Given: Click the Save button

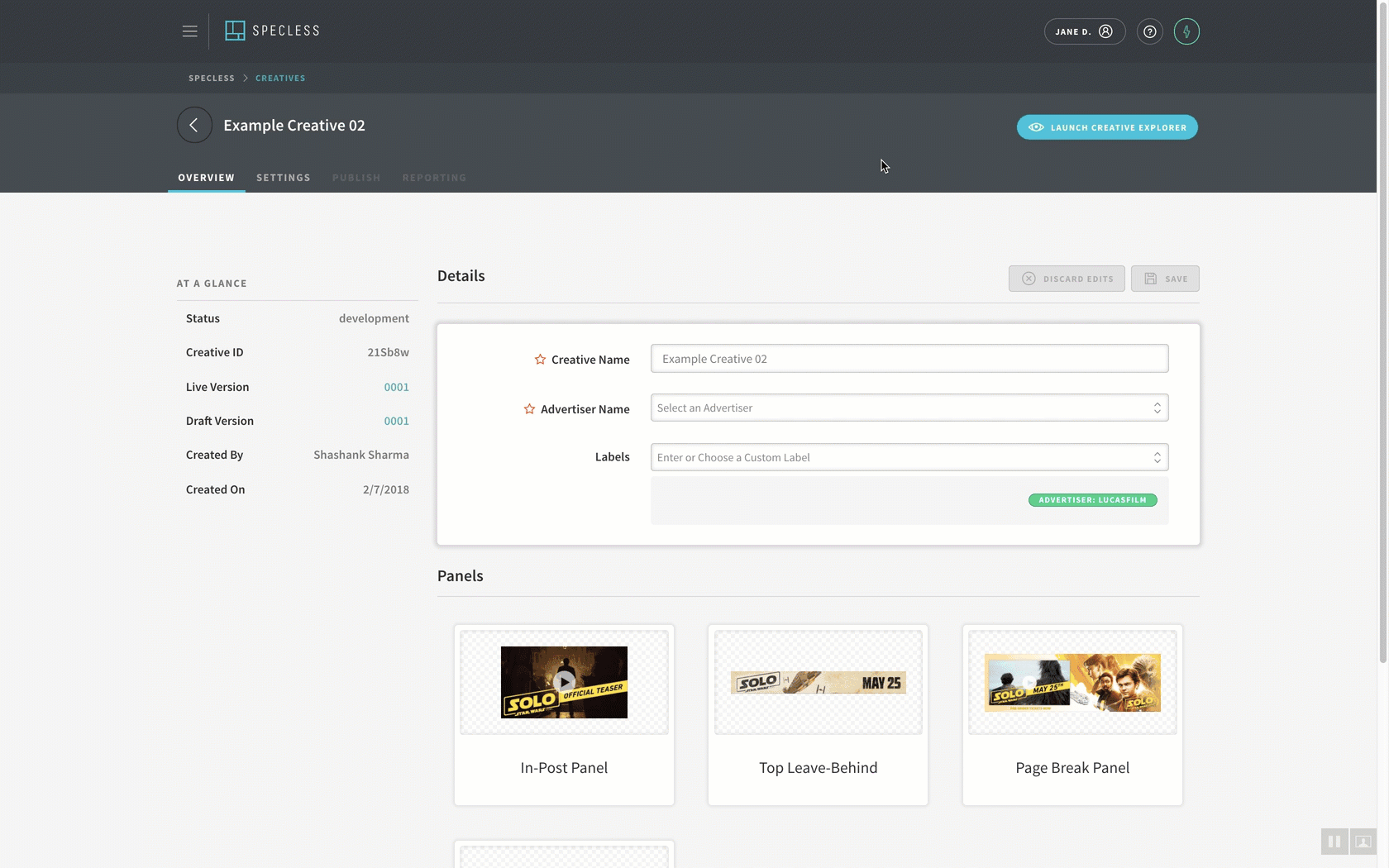Looking at the screenshot, I should [x=1165, y=279].
